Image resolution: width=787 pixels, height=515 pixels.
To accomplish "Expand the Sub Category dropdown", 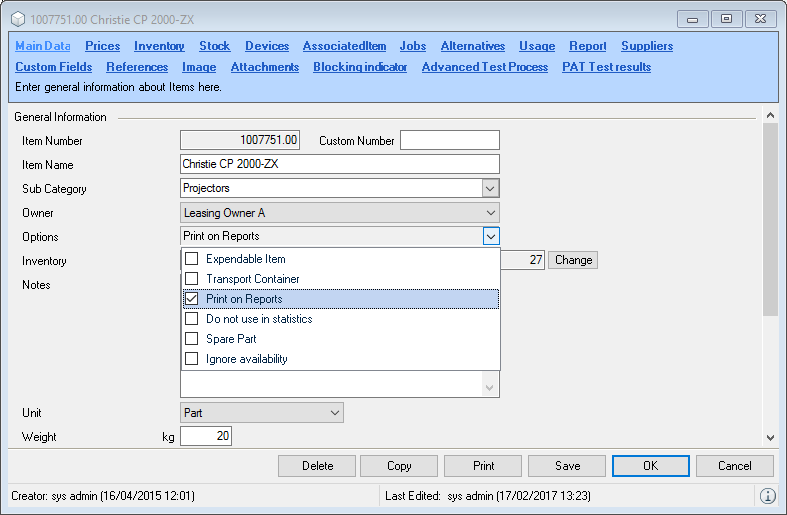I will point(490,188).
